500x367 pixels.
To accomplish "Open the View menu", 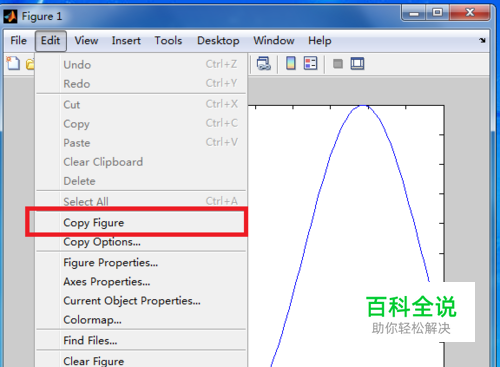I will tap(86, 41).
